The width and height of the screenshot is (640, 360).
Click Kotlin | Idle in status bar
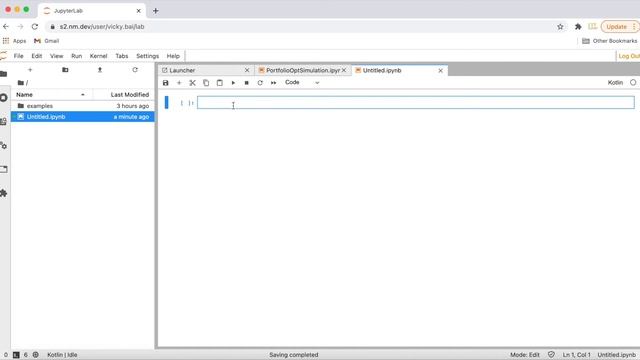point(62,355)
